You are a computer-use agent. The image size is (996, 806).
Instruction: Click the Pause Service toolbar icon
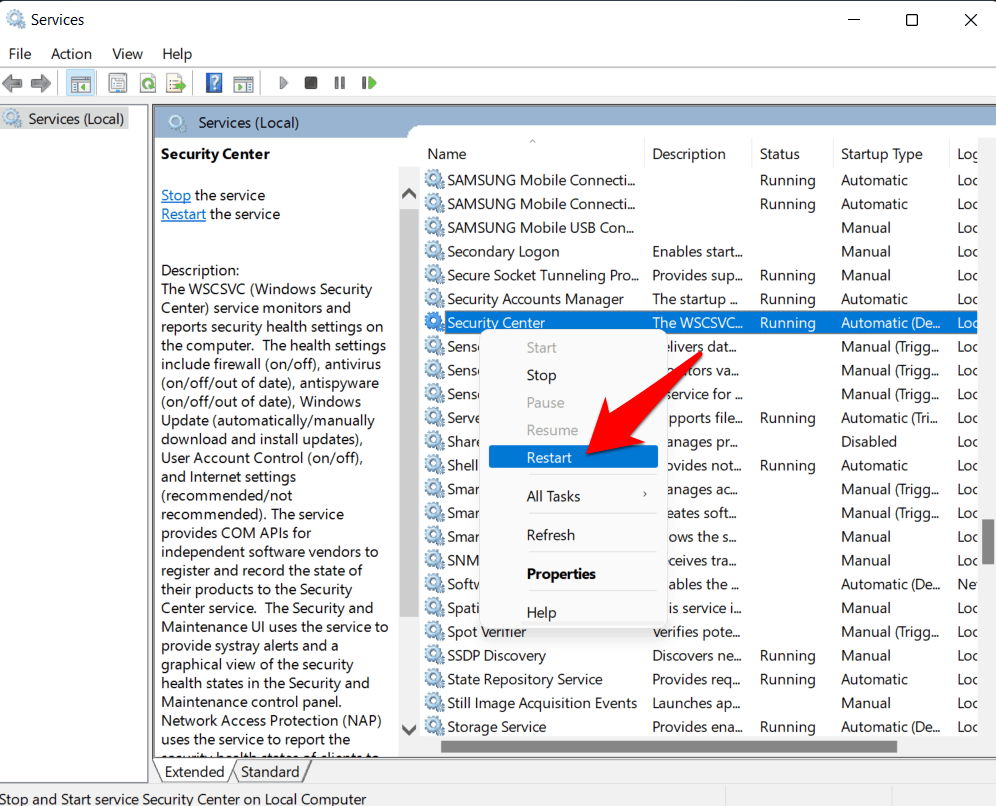tap(339, 83)
